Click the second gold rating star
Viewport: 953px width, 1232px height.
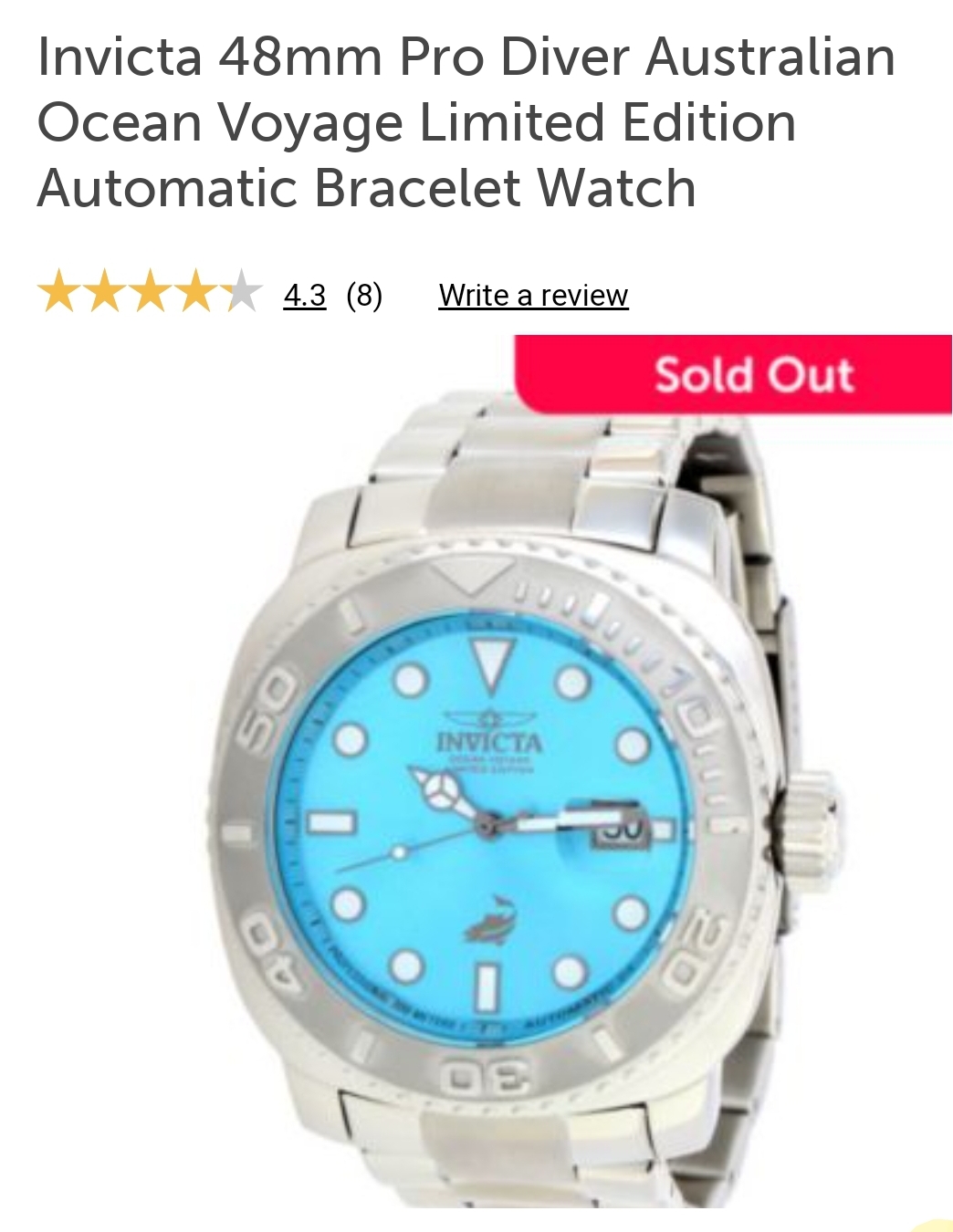click(105, 292)
